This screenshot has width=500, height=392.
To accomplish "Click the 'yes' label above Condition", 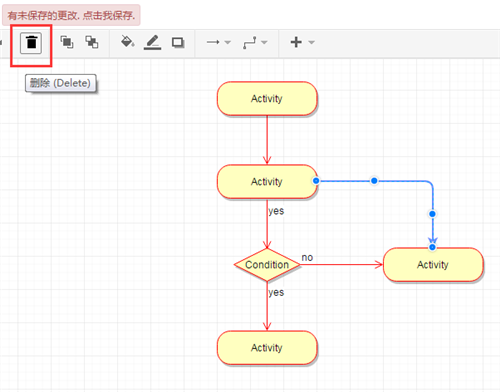I will point(276,211).
